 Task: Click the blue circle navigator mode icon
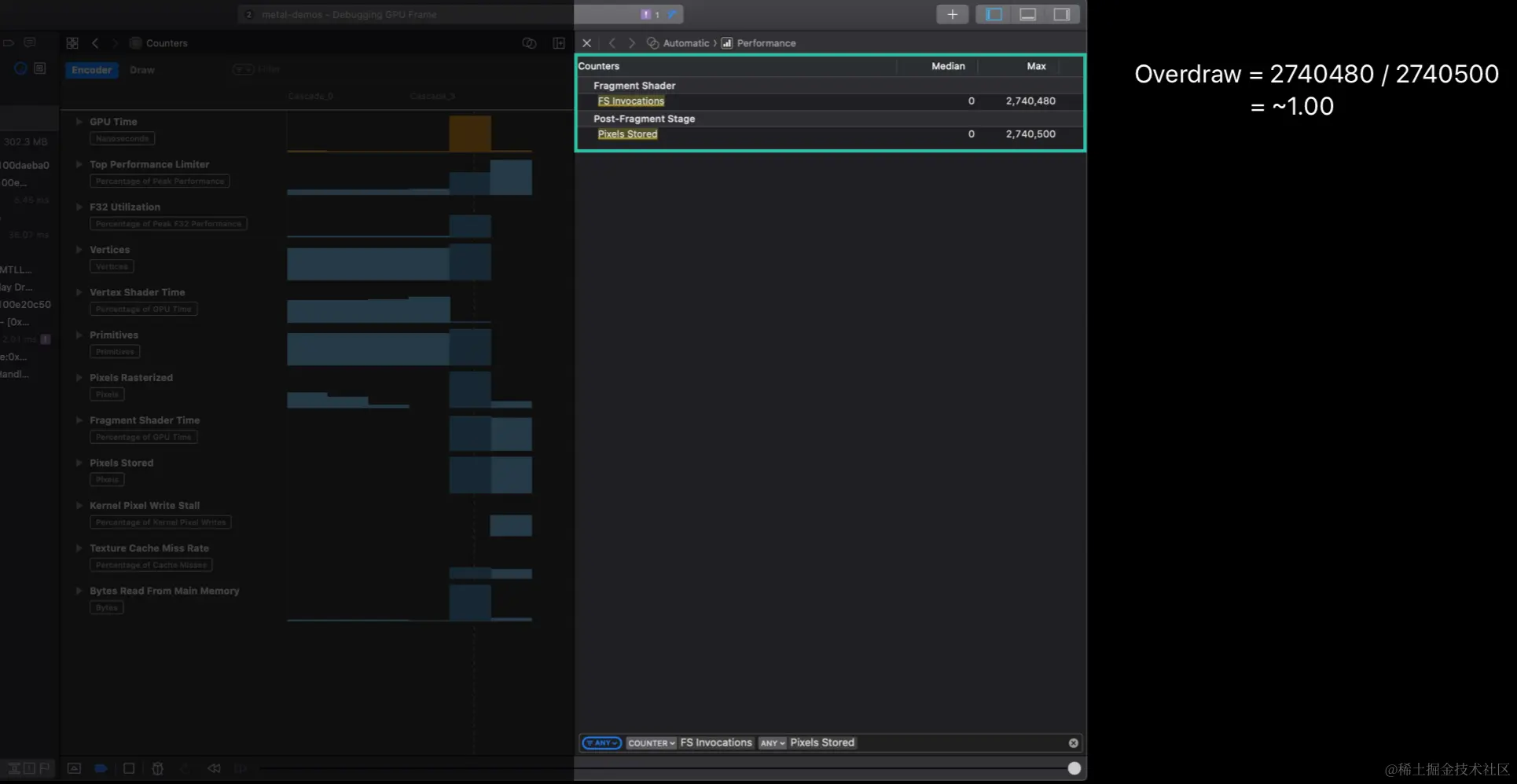coord(20,68)
